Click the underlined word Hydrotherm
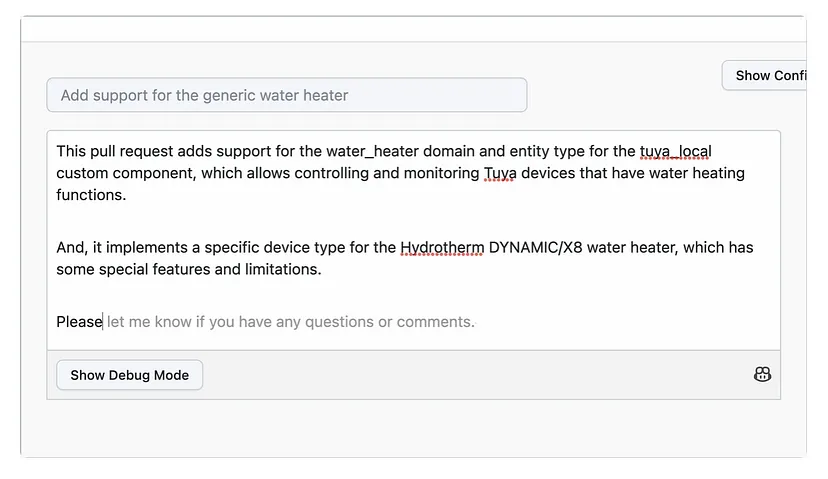This screenshot has width=828, height=479. pyautogui.click(x=441, y=247)
